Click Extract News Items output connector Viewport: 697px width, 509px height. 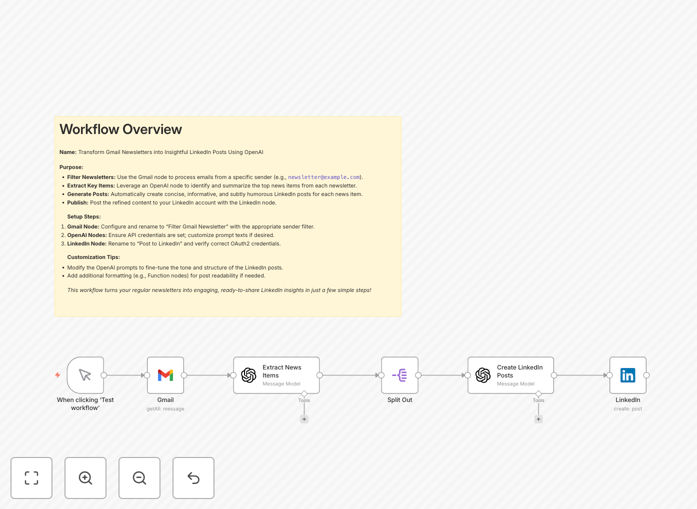click(x=319, y=375)
